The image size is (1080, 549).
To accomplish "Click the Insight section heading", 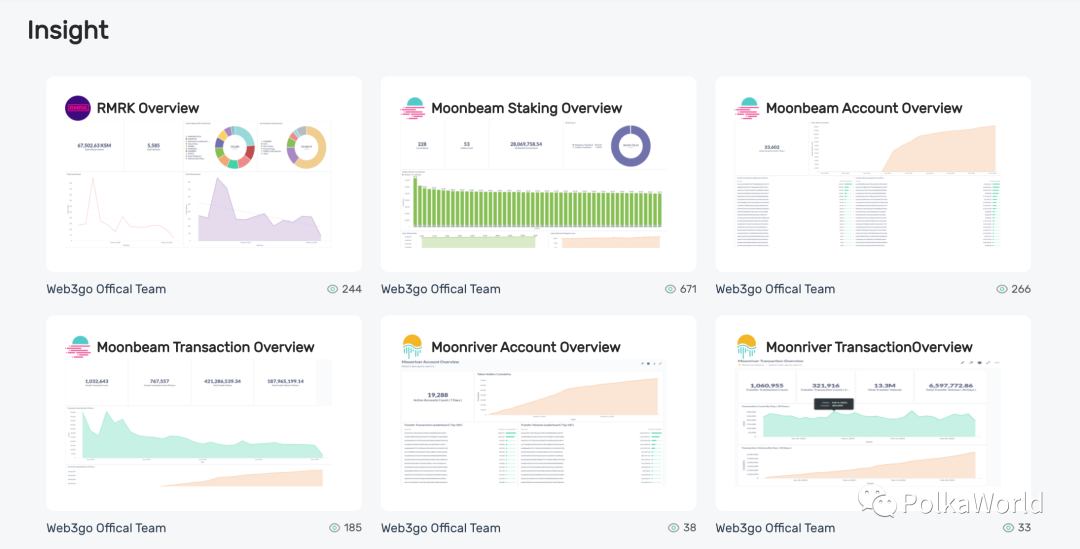I will coord(68,30).
